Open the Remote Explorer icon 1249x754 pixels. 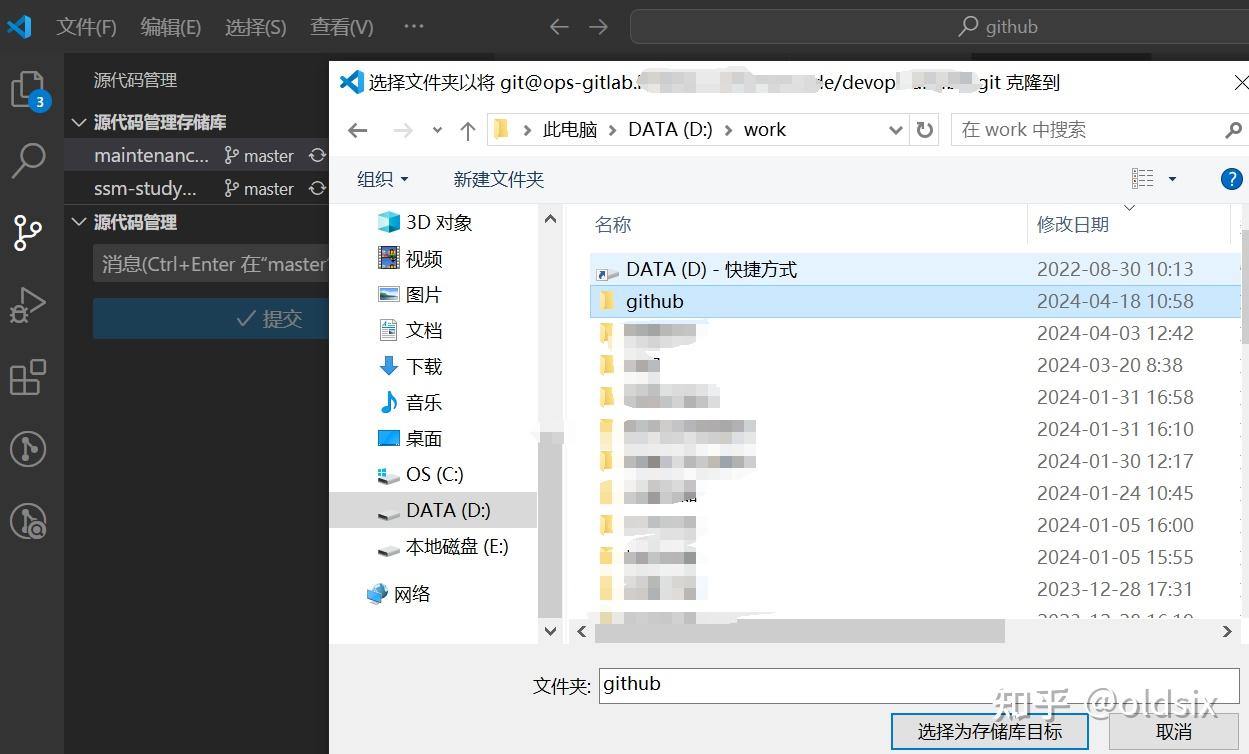pos(28,449)
